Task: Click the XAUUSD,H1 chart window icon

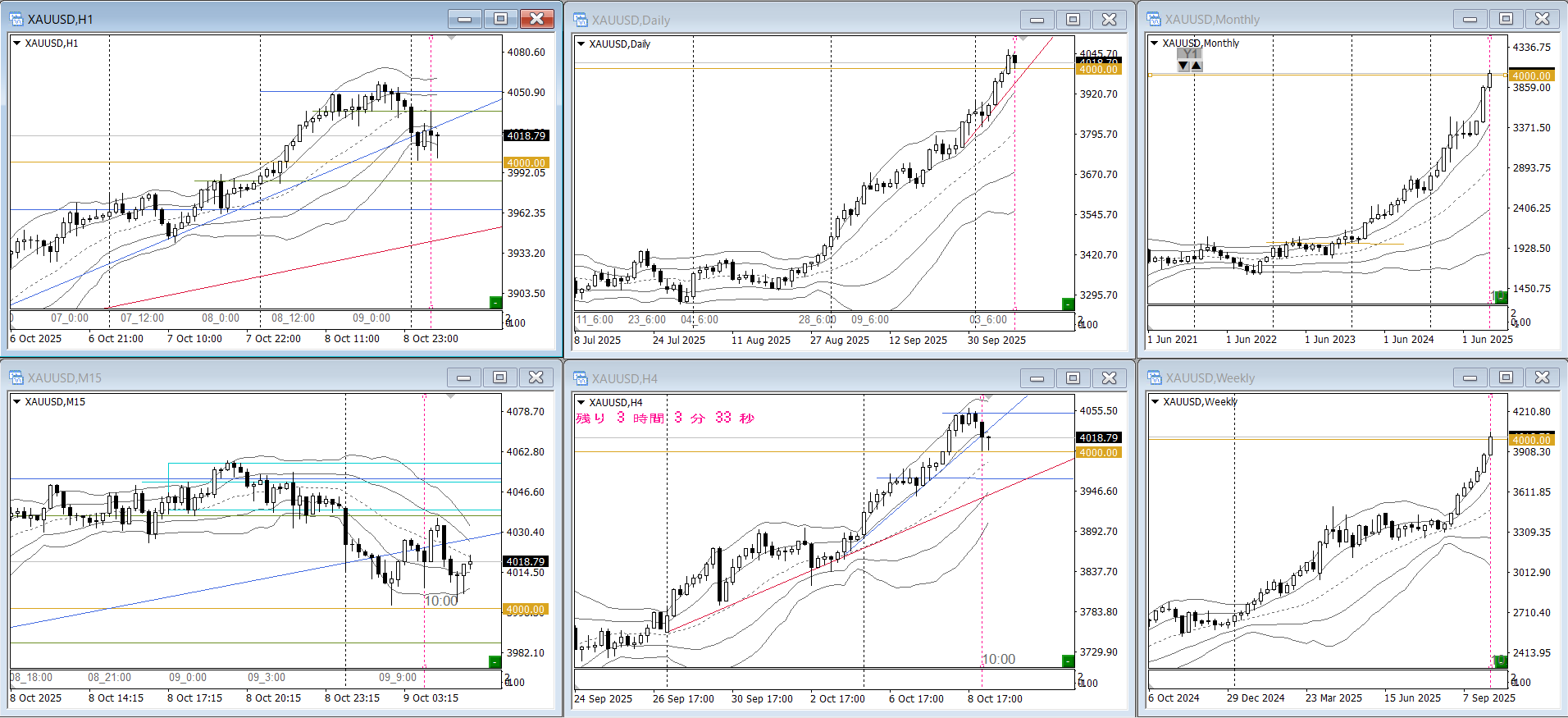Action: (16, 19)
